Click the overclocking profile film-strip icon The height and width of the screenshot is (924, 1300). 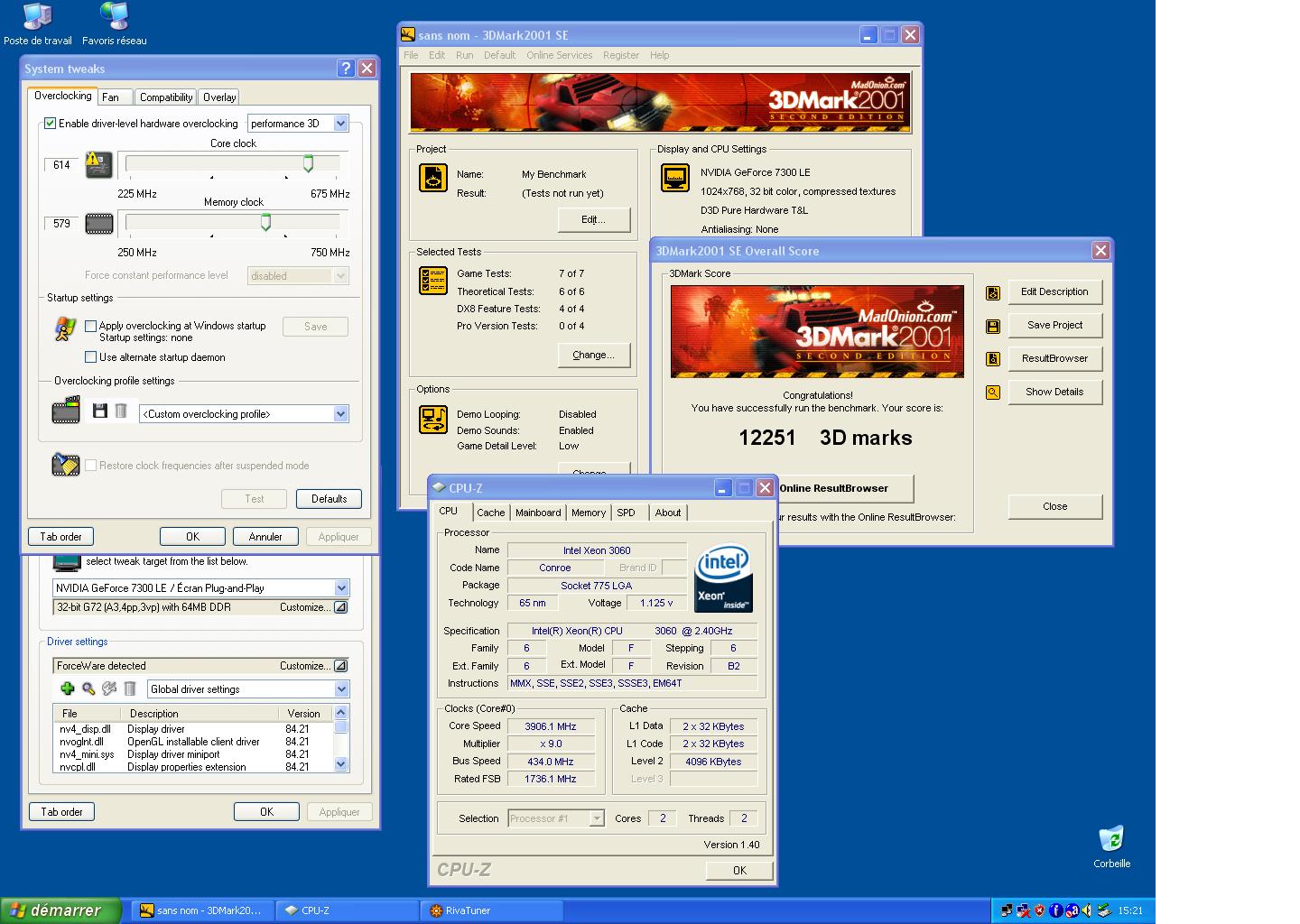pos(66,411)
